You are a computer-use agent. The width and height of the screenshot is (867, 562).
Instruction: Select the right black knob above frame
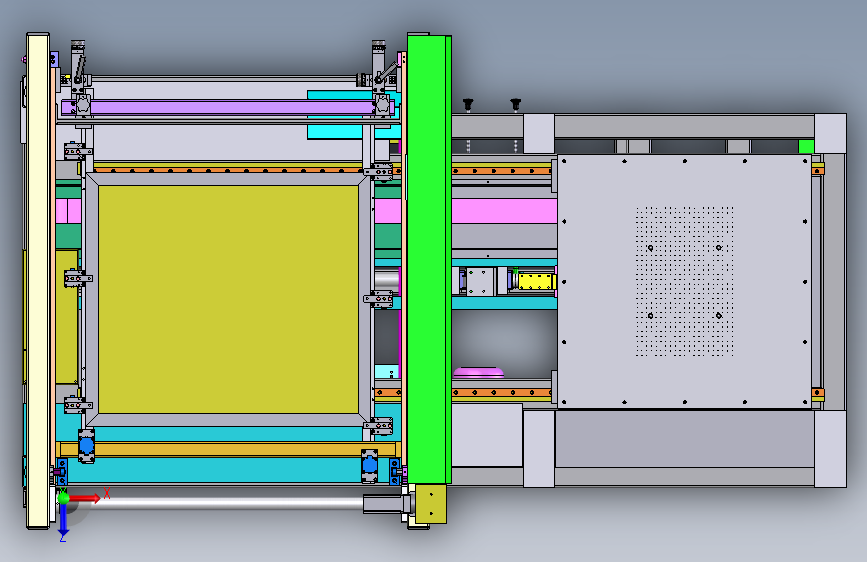pyautogui.click(x=515, y=103)
